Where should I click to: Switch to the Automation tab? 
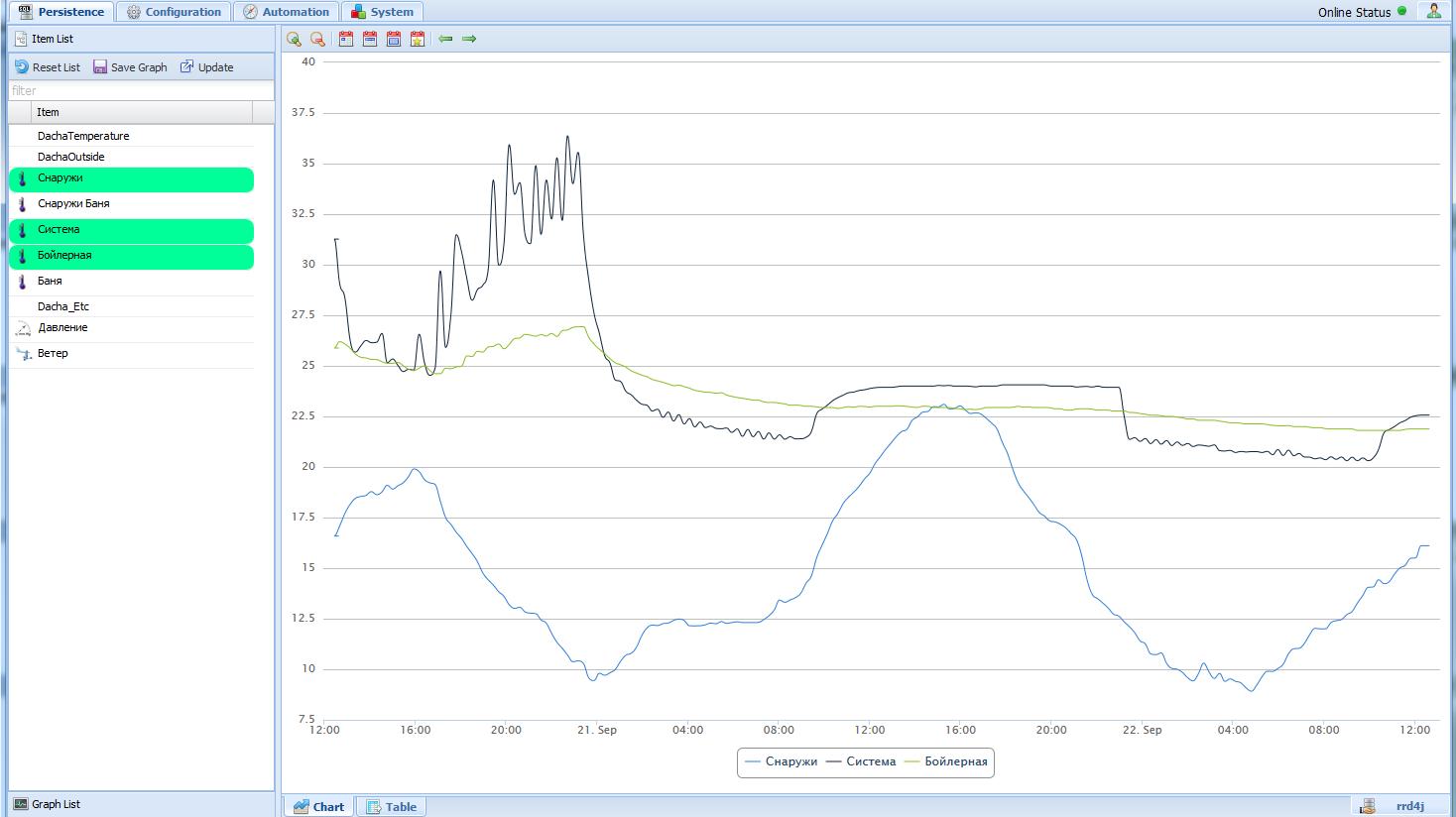click(286, 12)
